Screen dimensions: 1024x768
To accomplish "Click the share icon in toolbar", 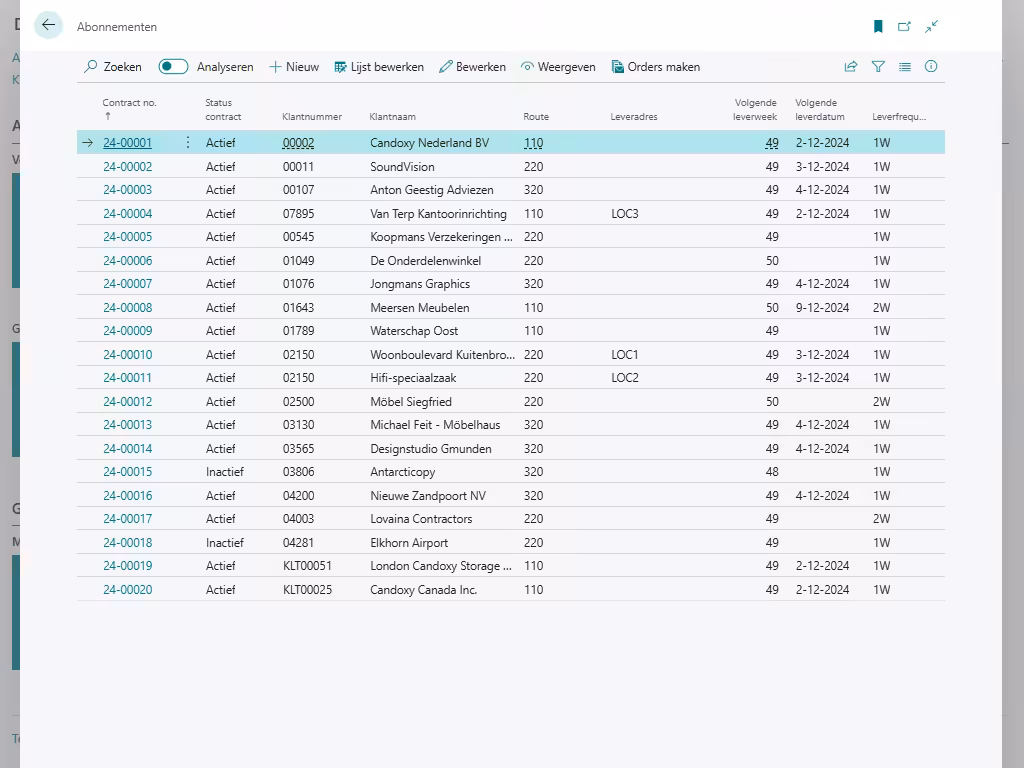I will 851,67.
